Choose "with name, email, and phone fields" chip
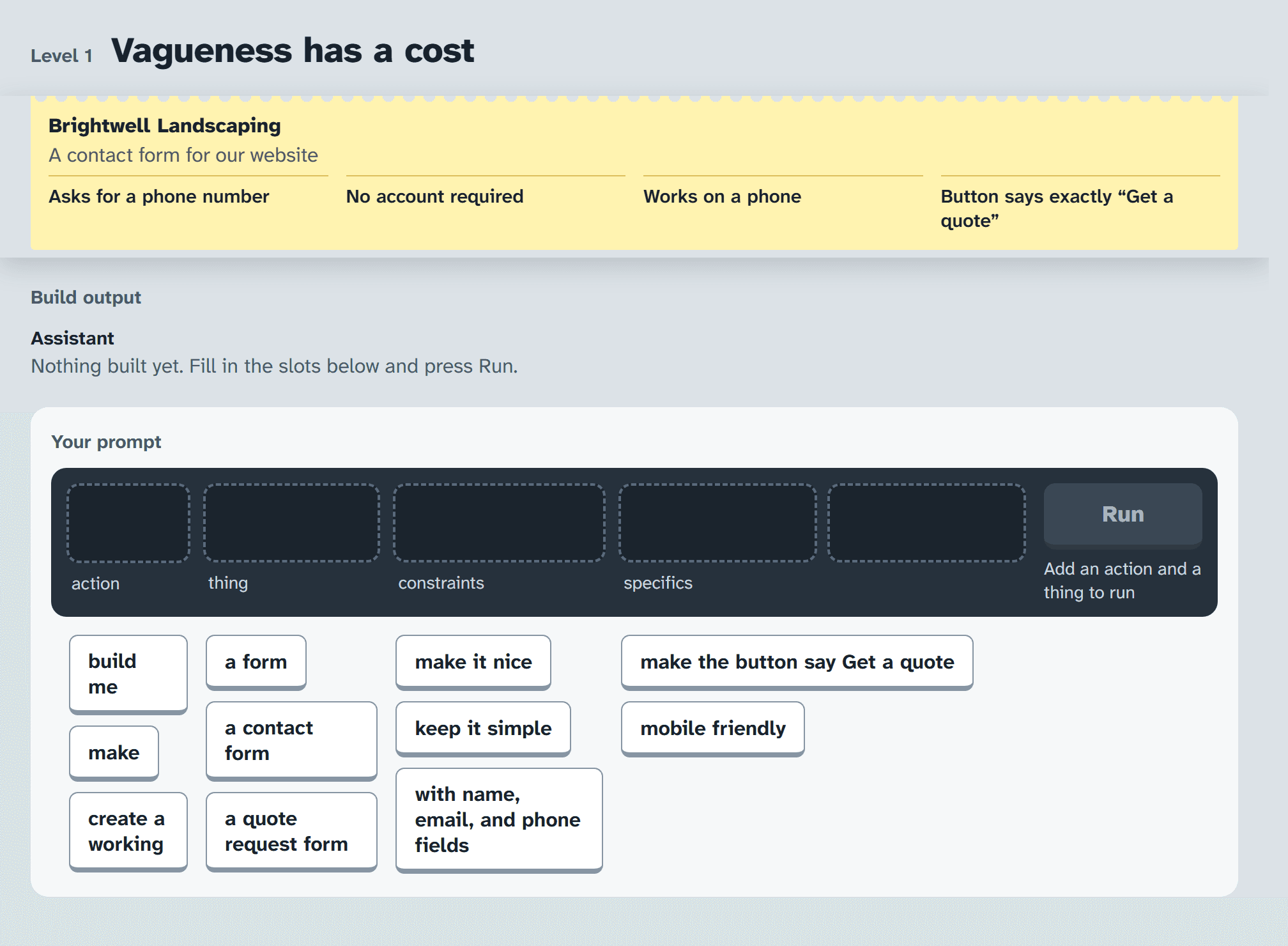 499,820
